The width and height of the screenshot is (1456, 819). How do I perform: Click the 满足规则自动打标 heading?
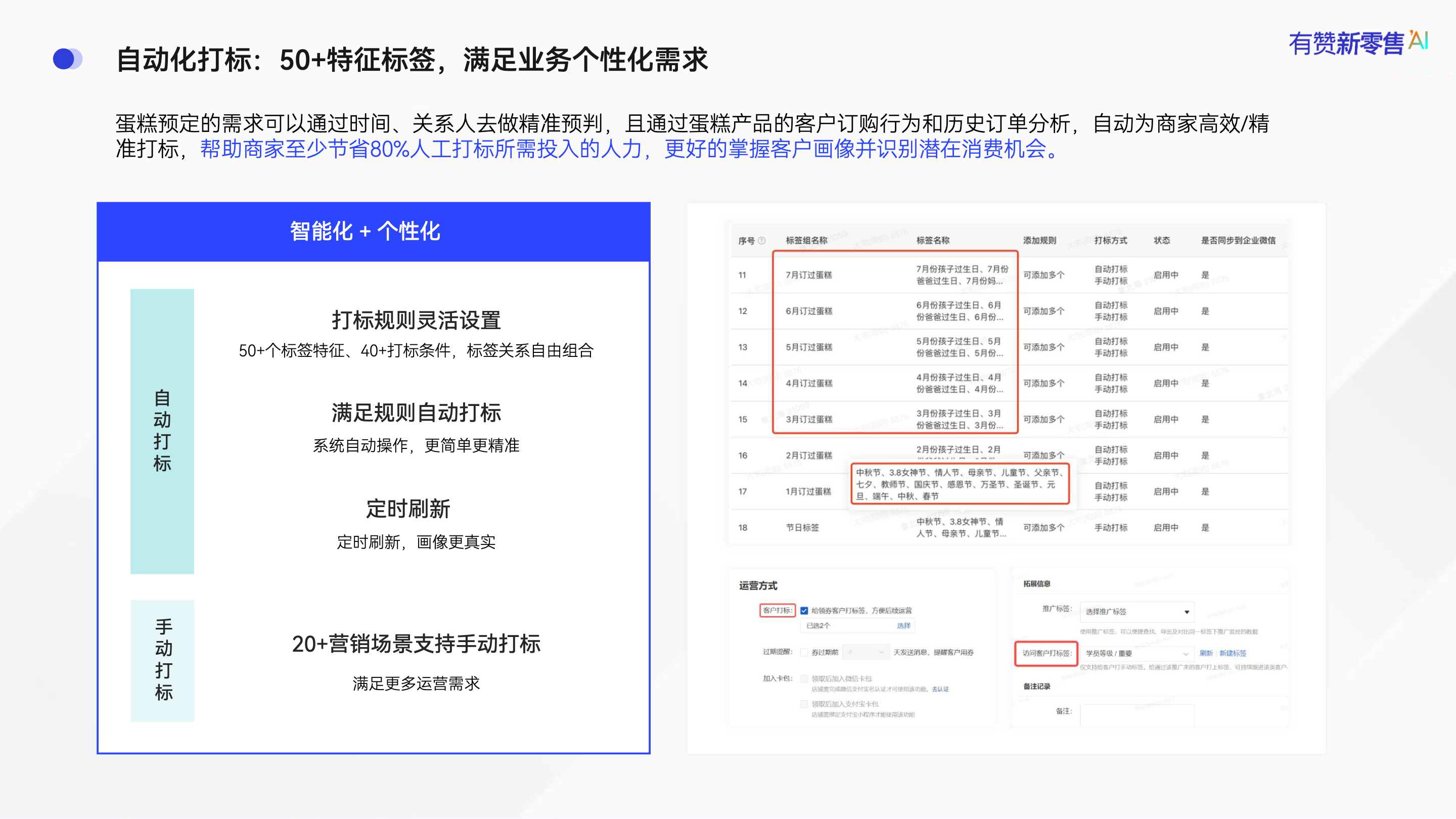coord(416,413)
